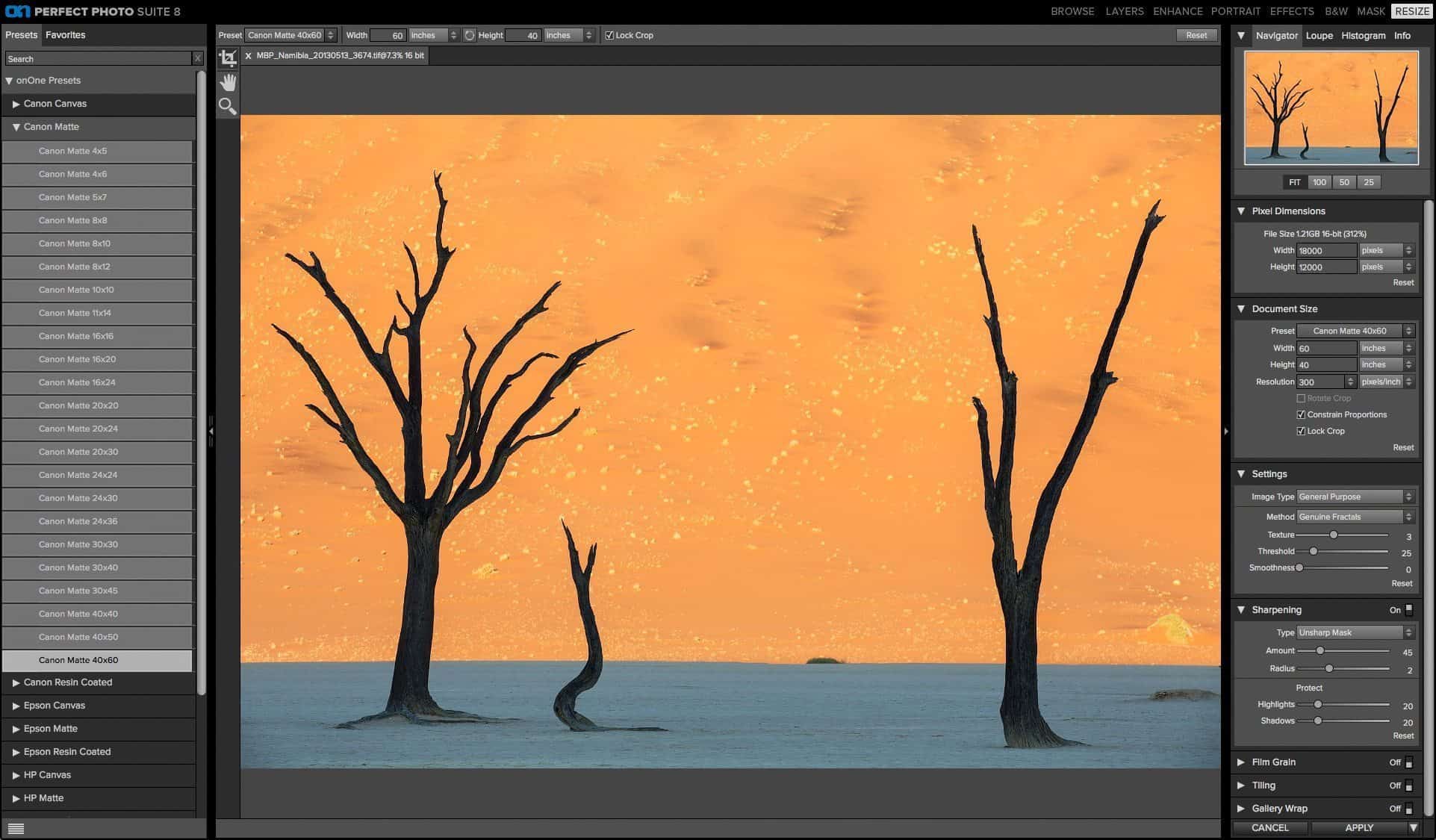This screenshot has height=840, width=1436.
Task: Click the menu icon below presets
Action: click(x=16, y=828)
